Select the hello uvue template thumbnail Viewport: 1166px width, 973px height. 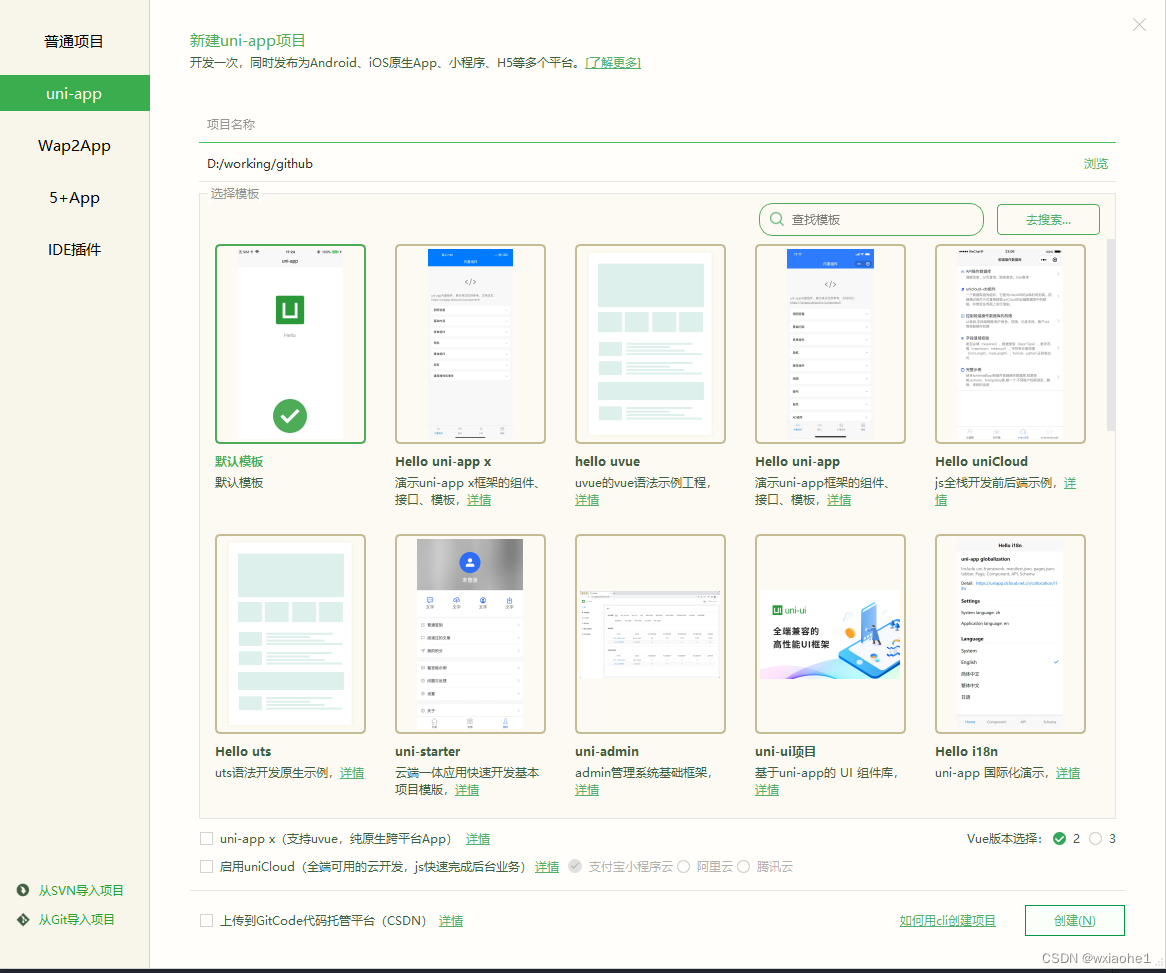pyautogui.click(x=650, y=344)
